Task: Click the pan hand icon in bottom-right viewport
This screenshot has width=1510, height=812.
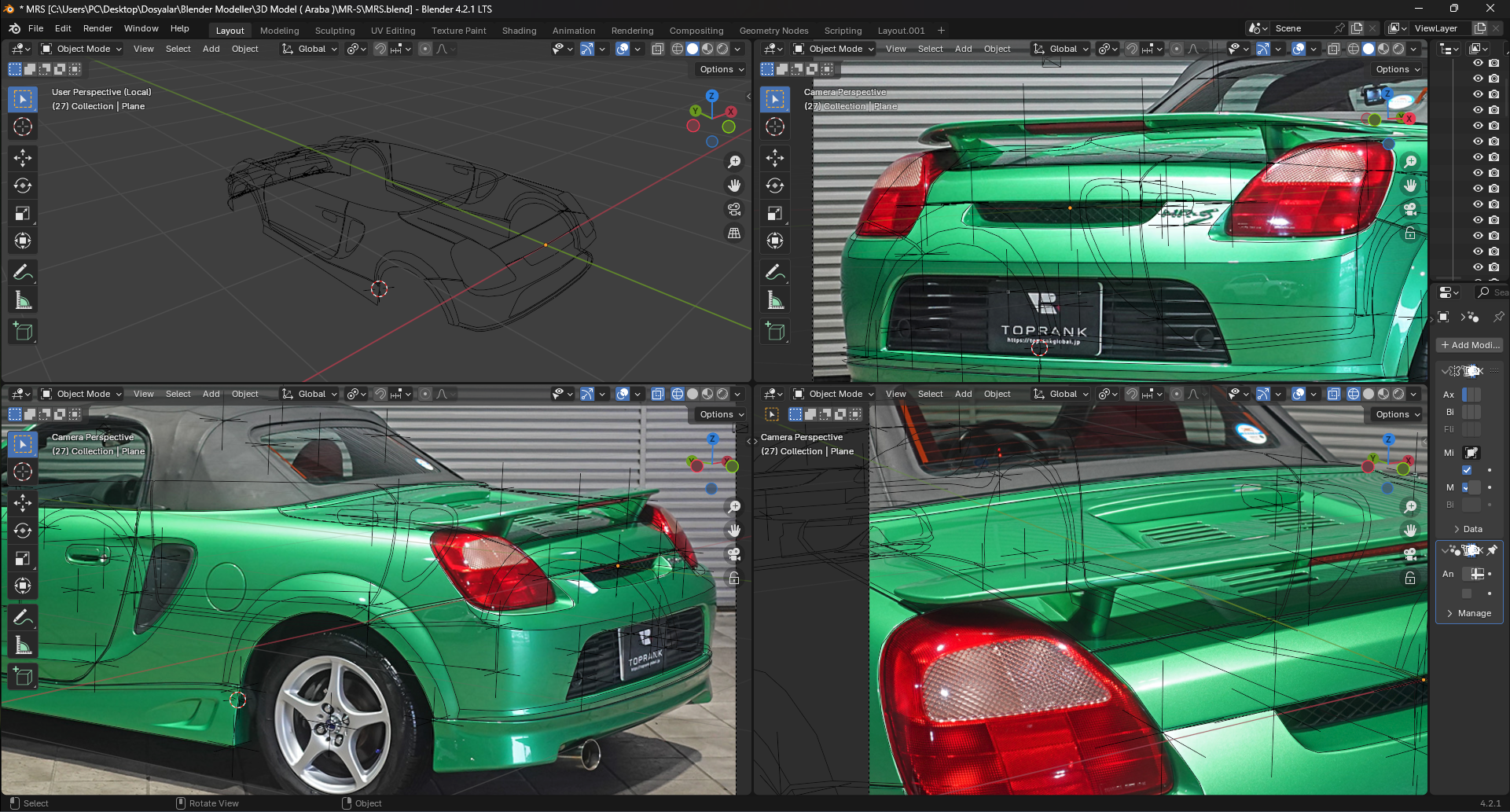Action: coord(1410,531)
